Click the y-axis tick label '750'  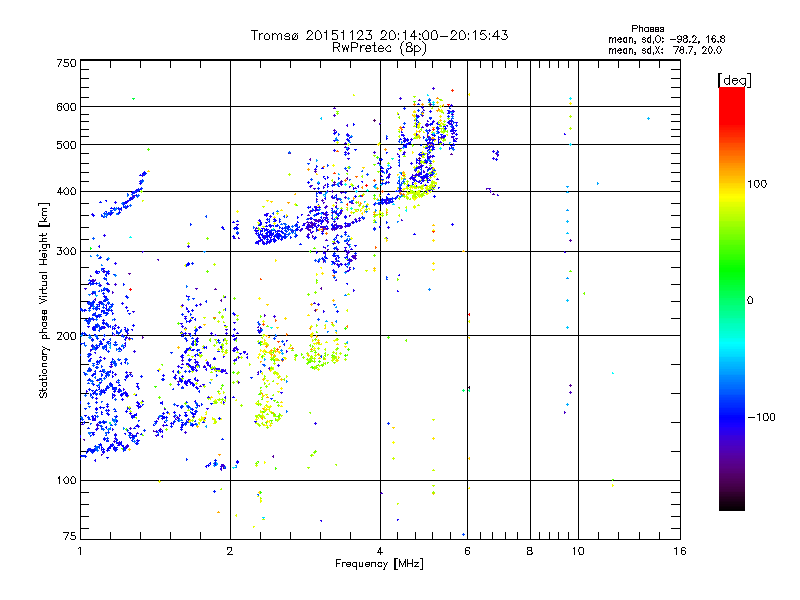(x=66, y=63)
